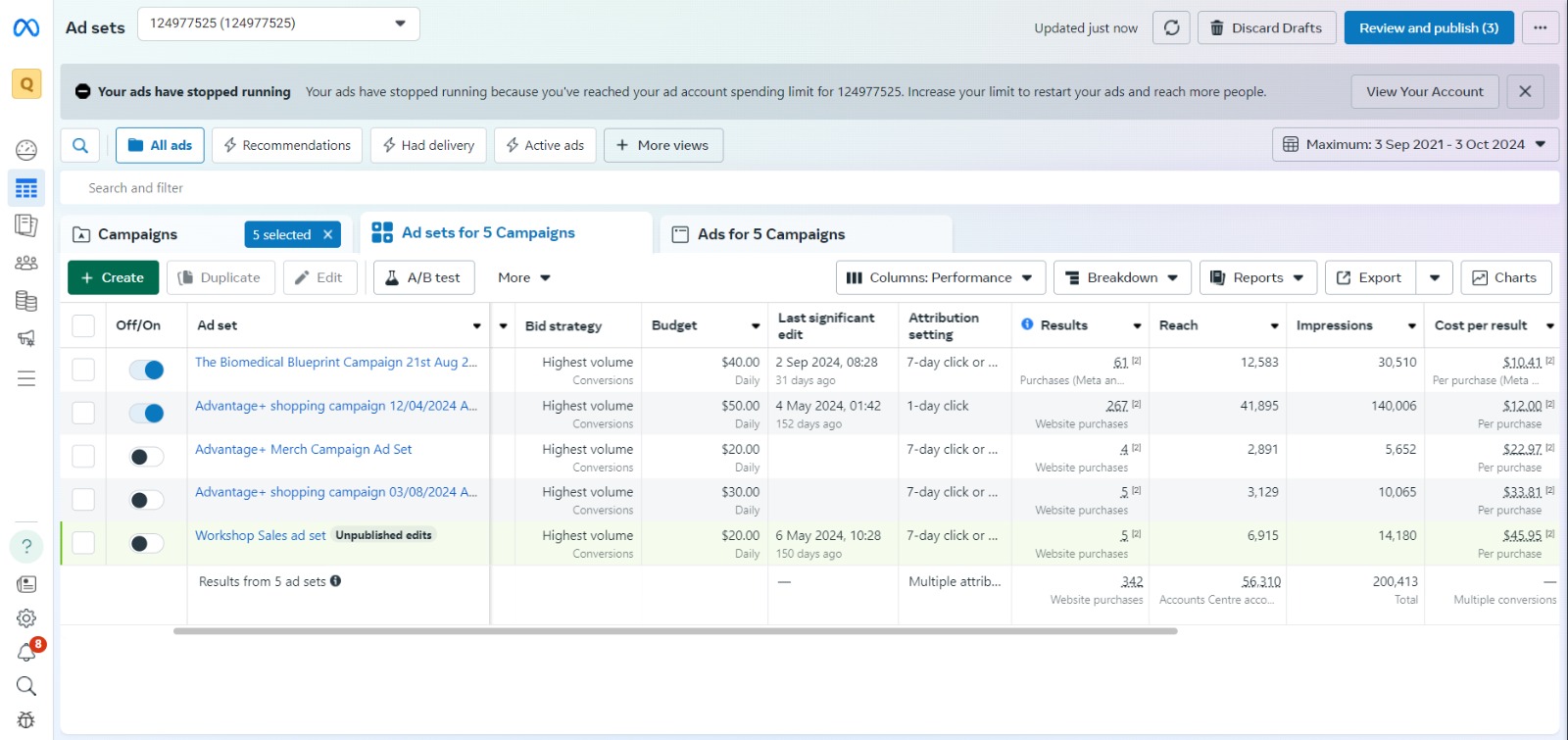Switch to the Ads for 5 Campaigns tab

click(770, 234)
